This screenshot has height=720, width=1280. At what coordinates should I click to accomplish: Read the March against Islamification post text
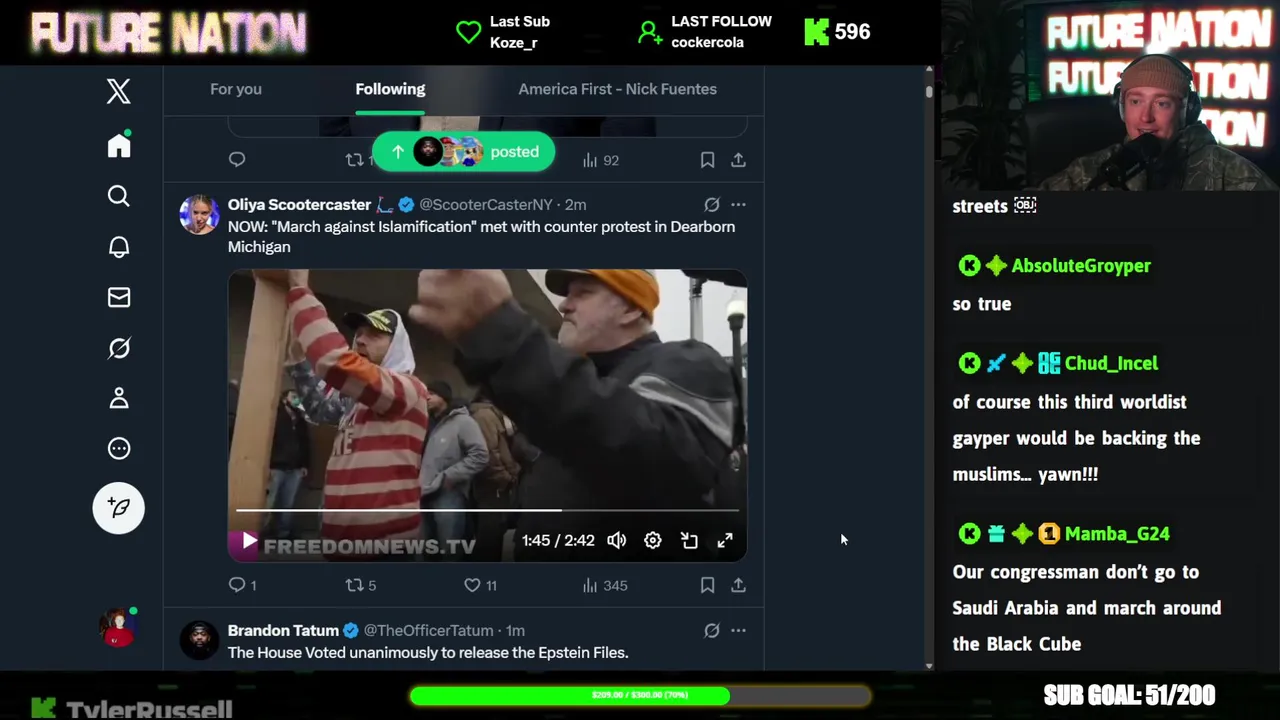[x=481, y=236]
